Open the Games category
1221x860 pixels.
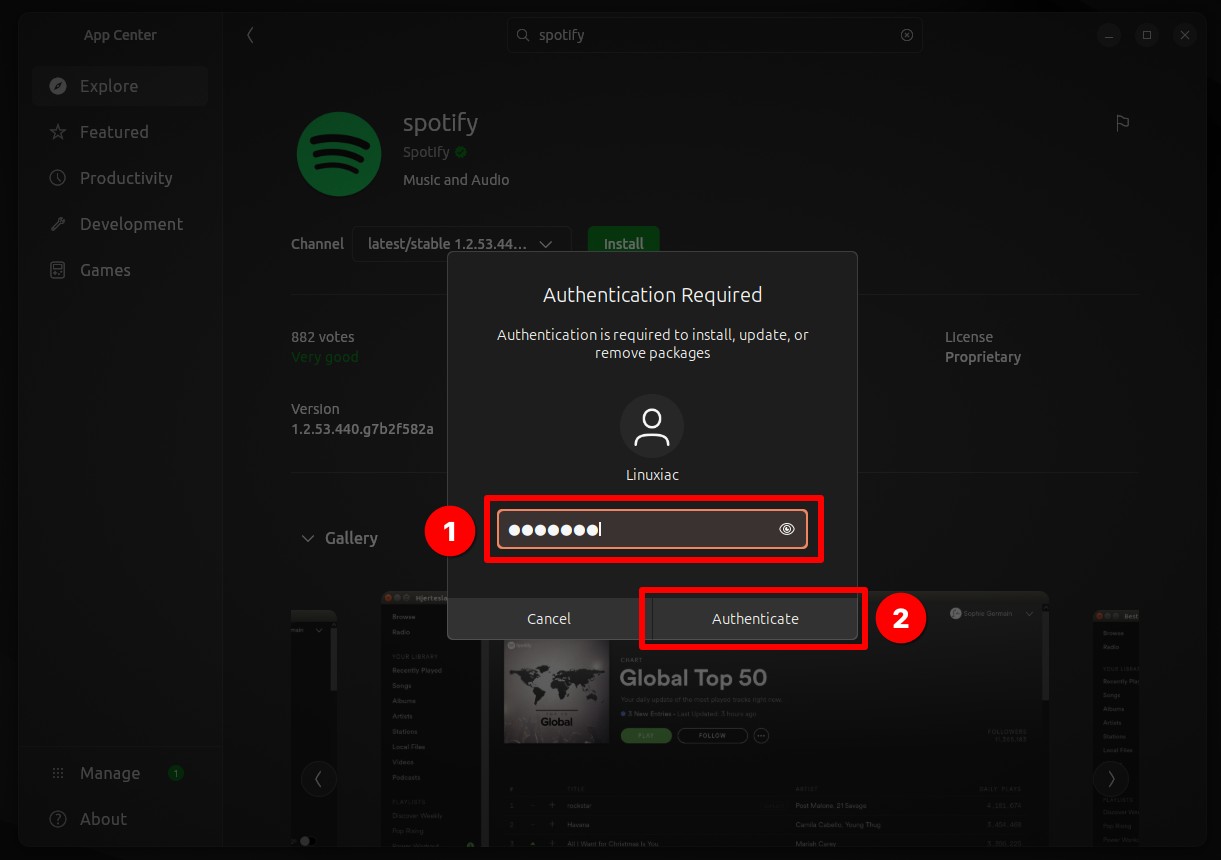(120, 270)
